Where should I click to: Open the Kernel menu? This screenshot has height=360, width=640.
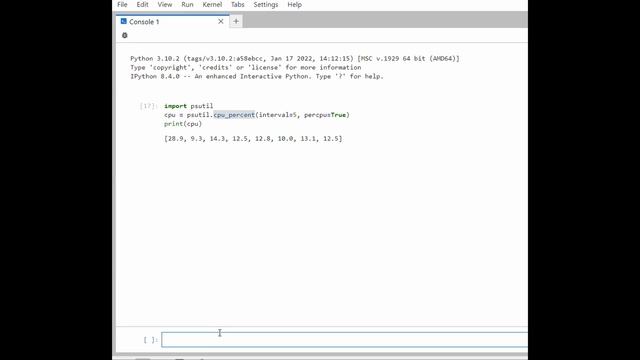pyautogui.click(x=212, y=4)
